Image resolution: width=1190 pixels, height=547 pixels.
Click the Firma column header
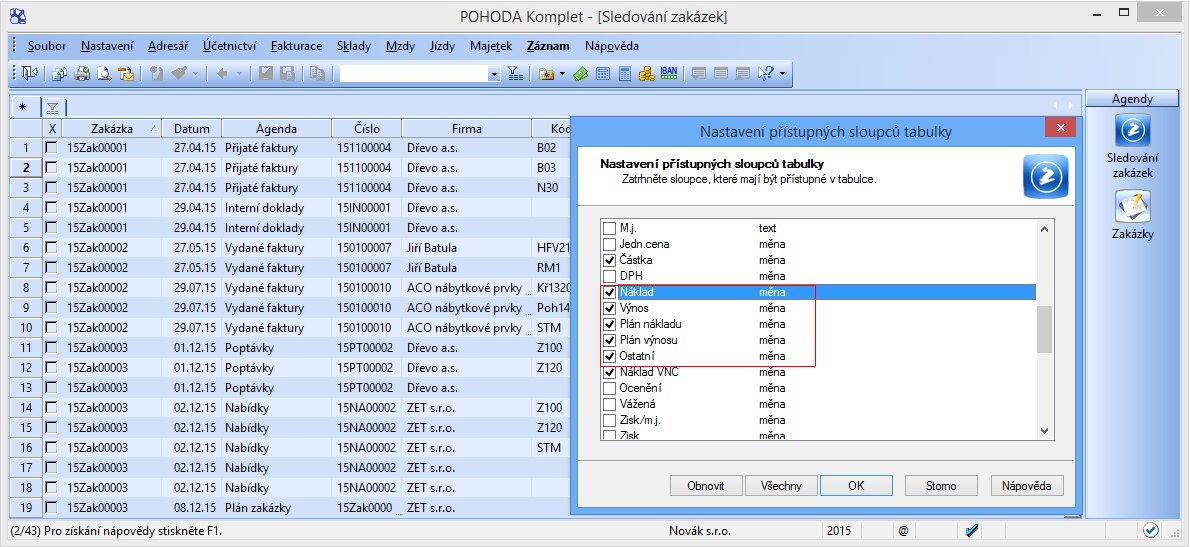[x=466, y=128]
